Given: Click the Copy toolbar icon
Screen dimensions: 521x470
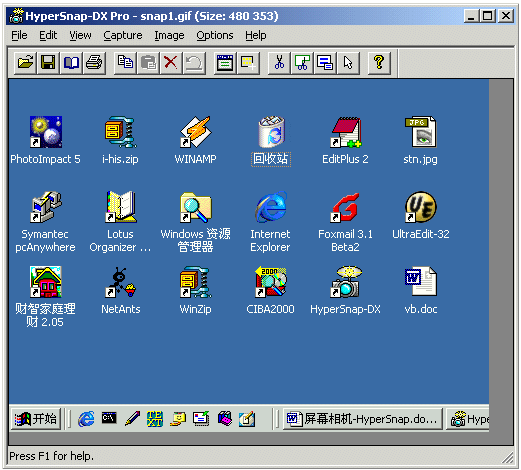Looking at the screenshot, I should [125, 62].
